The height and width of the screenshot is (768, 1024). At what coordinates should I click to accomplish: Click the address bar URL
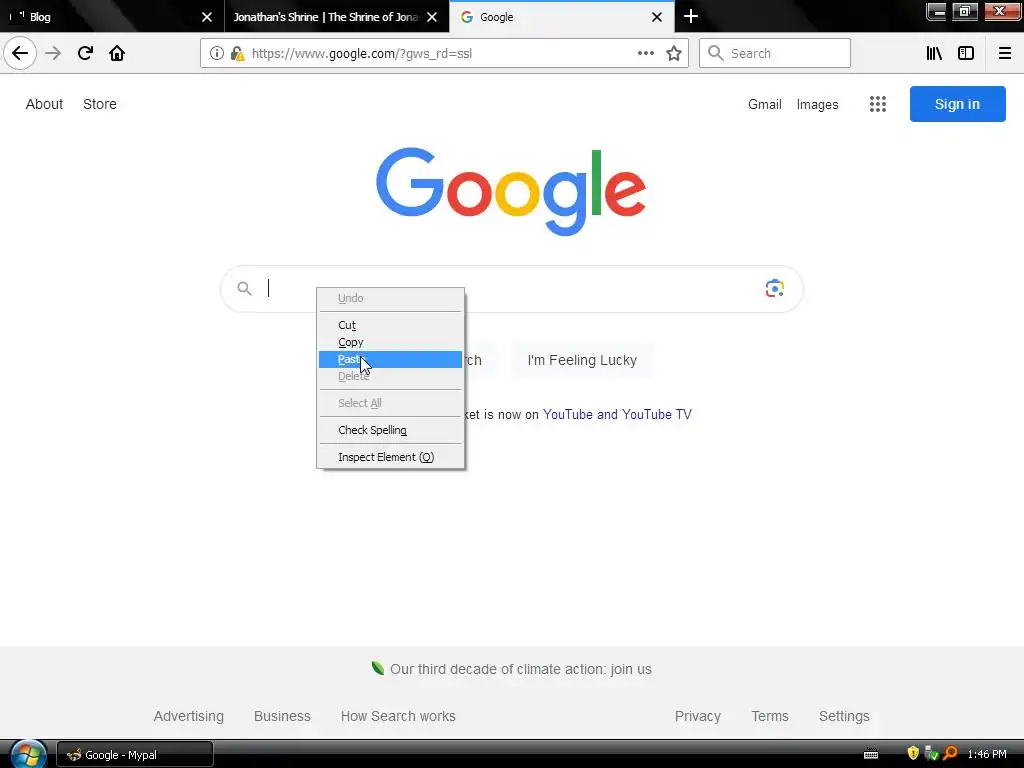click(x=362, y=53)
